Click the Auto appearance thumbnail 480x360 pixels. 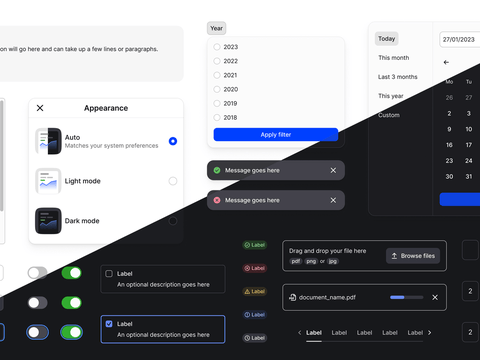[x=48, y=141]
